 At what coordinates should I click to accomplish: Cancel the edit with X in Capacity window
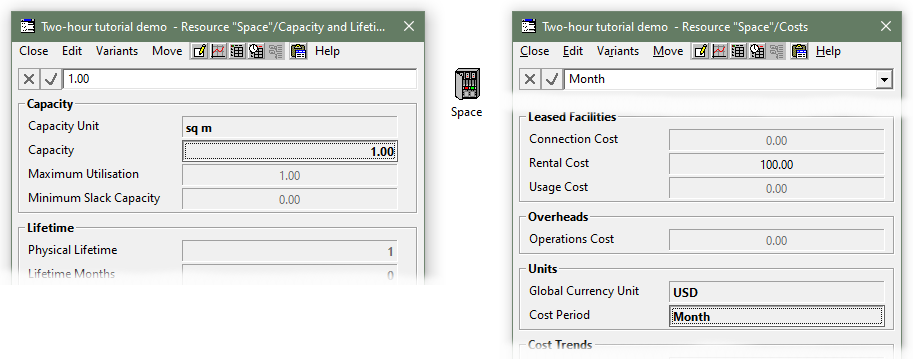(29, 79)
